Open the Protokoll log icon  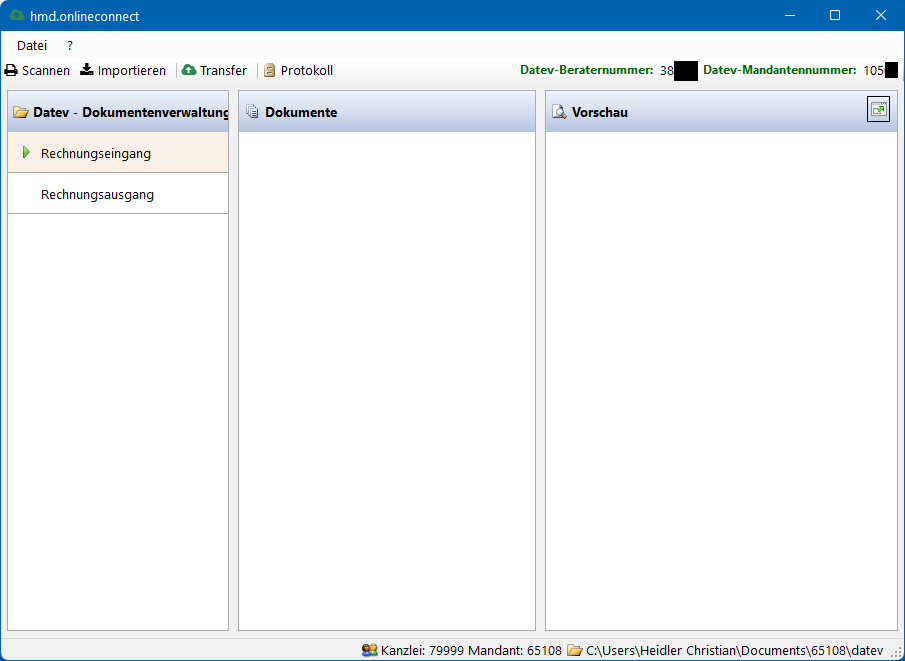[x=268, y=70]
